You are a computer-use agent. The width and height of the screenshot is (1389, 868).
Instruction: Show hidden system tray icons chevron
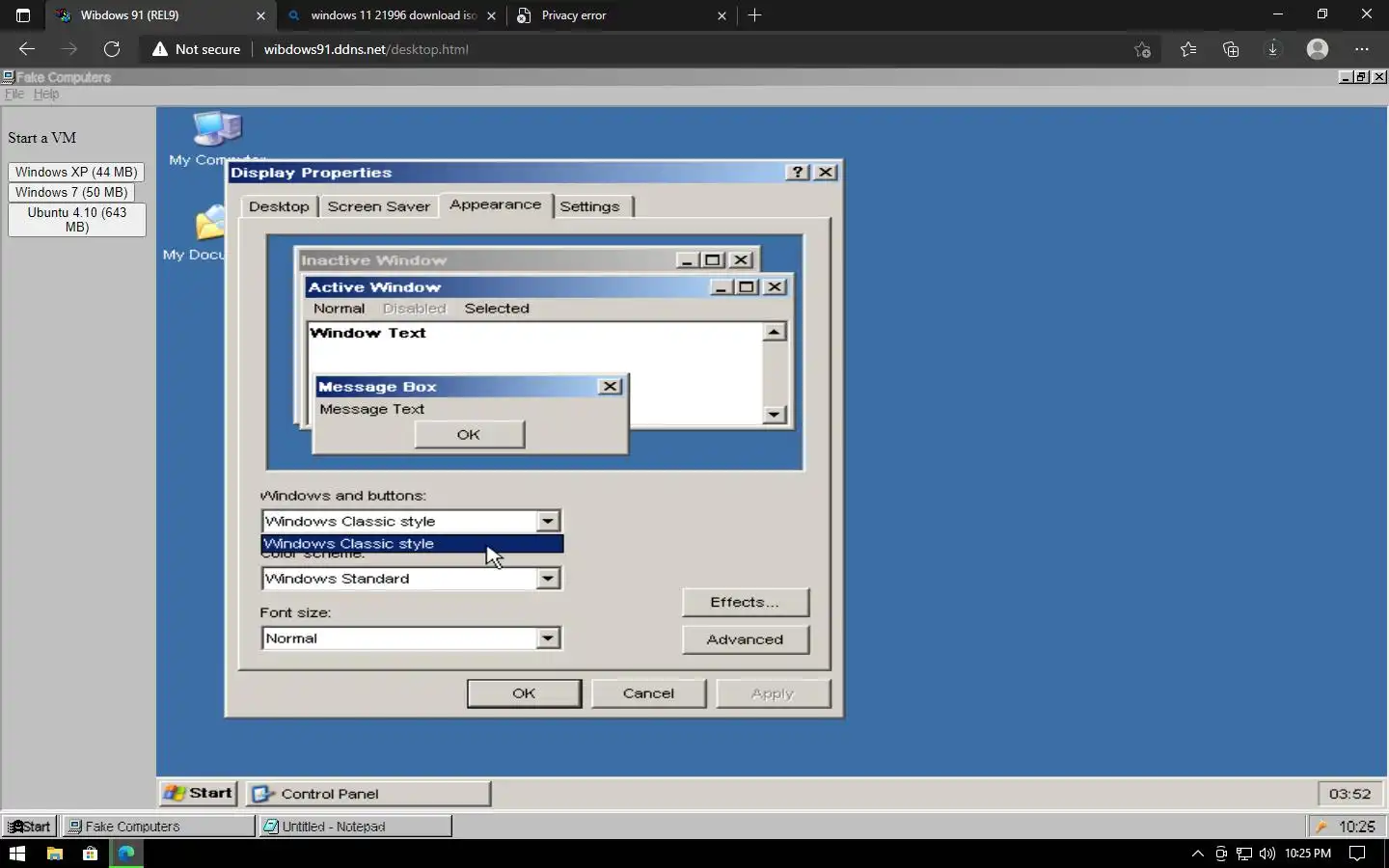click(1198, 854)
